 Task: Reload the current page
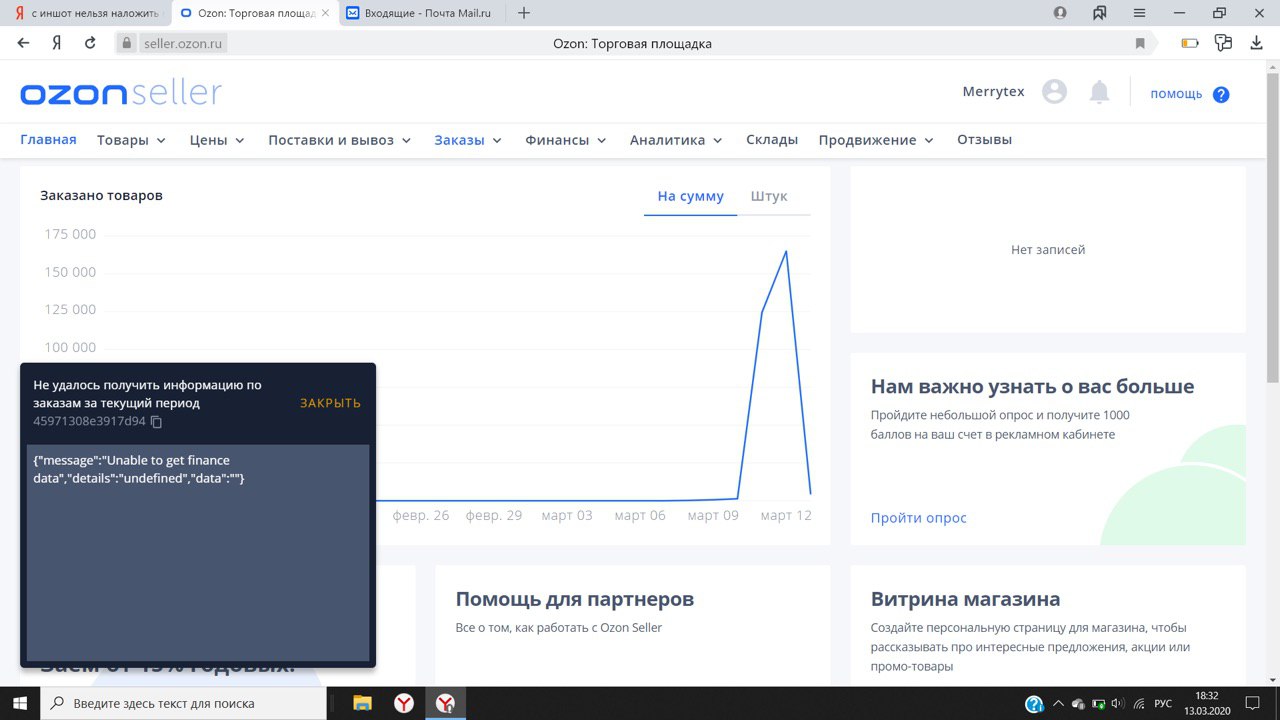[x=90, y=43]
